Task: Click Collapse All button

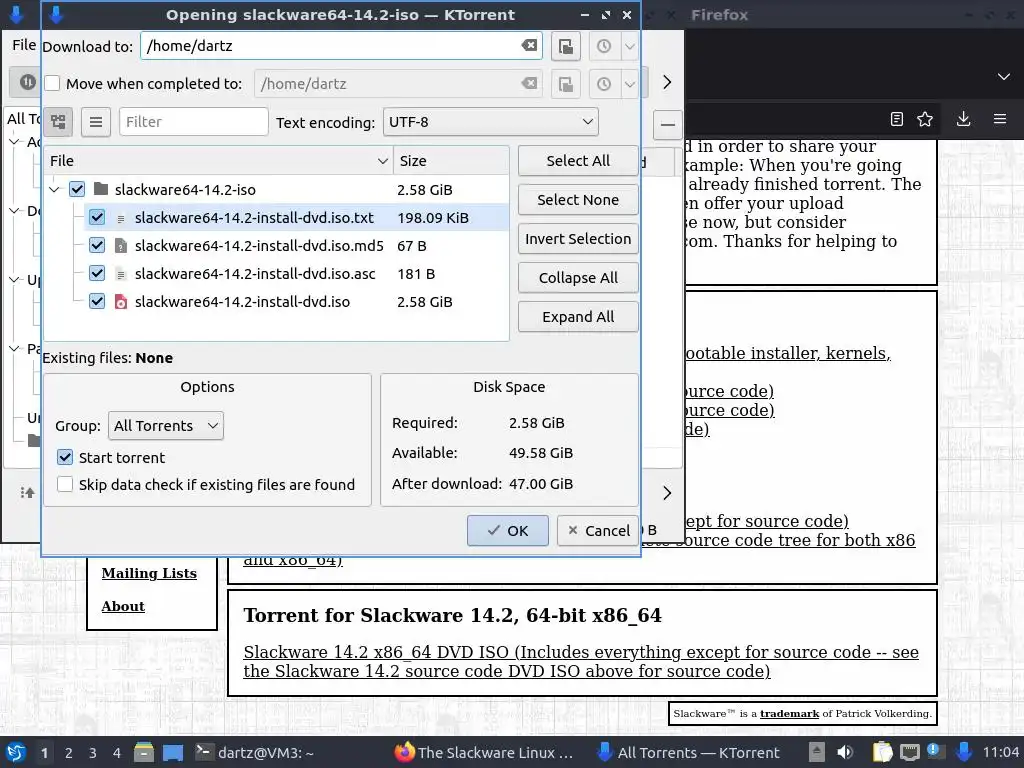Action: tap(578, 278)
